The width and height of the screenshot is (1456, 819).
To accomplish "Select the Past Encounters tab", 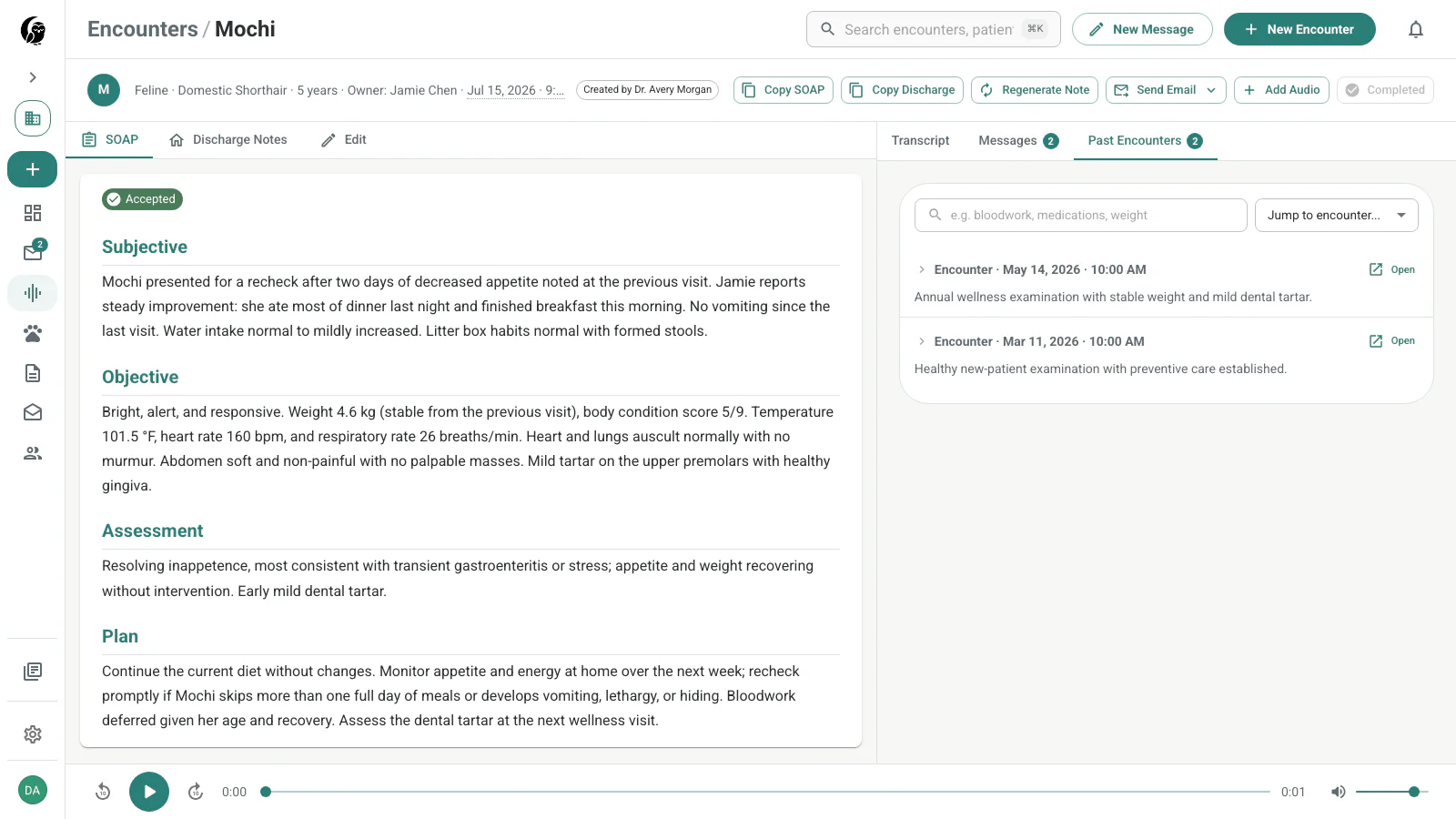I will [x=1146, y=141].
